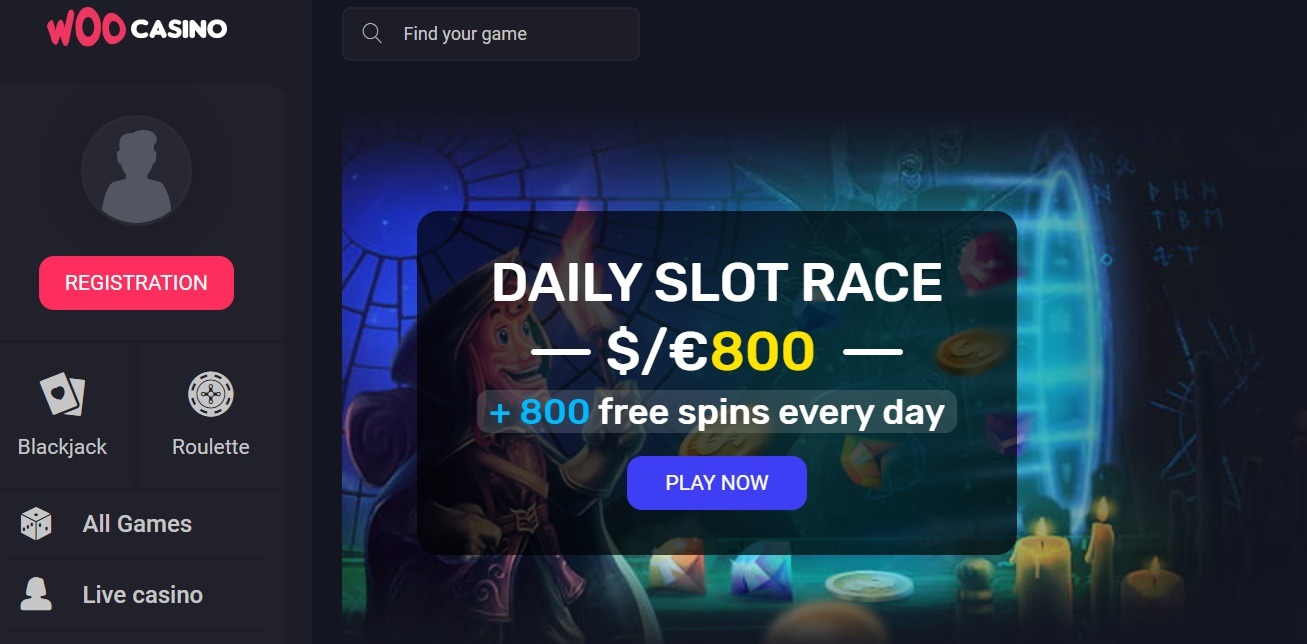The height and width of the screenshot is (644, 1307).
Task: Open the Live casino menu item
Action: 142,595
